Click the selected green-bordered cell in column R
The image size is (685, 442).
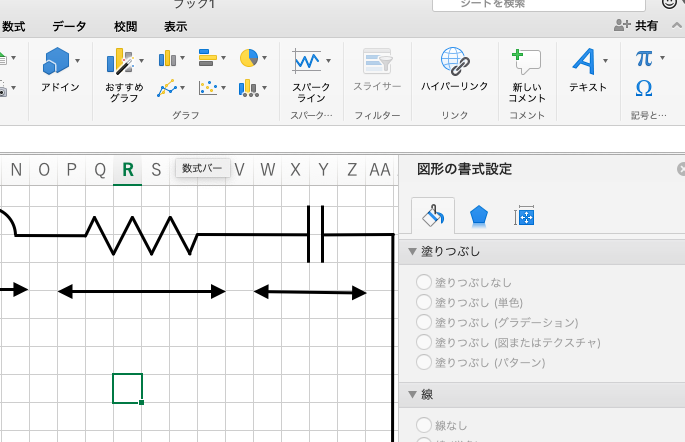coord(128,388)
